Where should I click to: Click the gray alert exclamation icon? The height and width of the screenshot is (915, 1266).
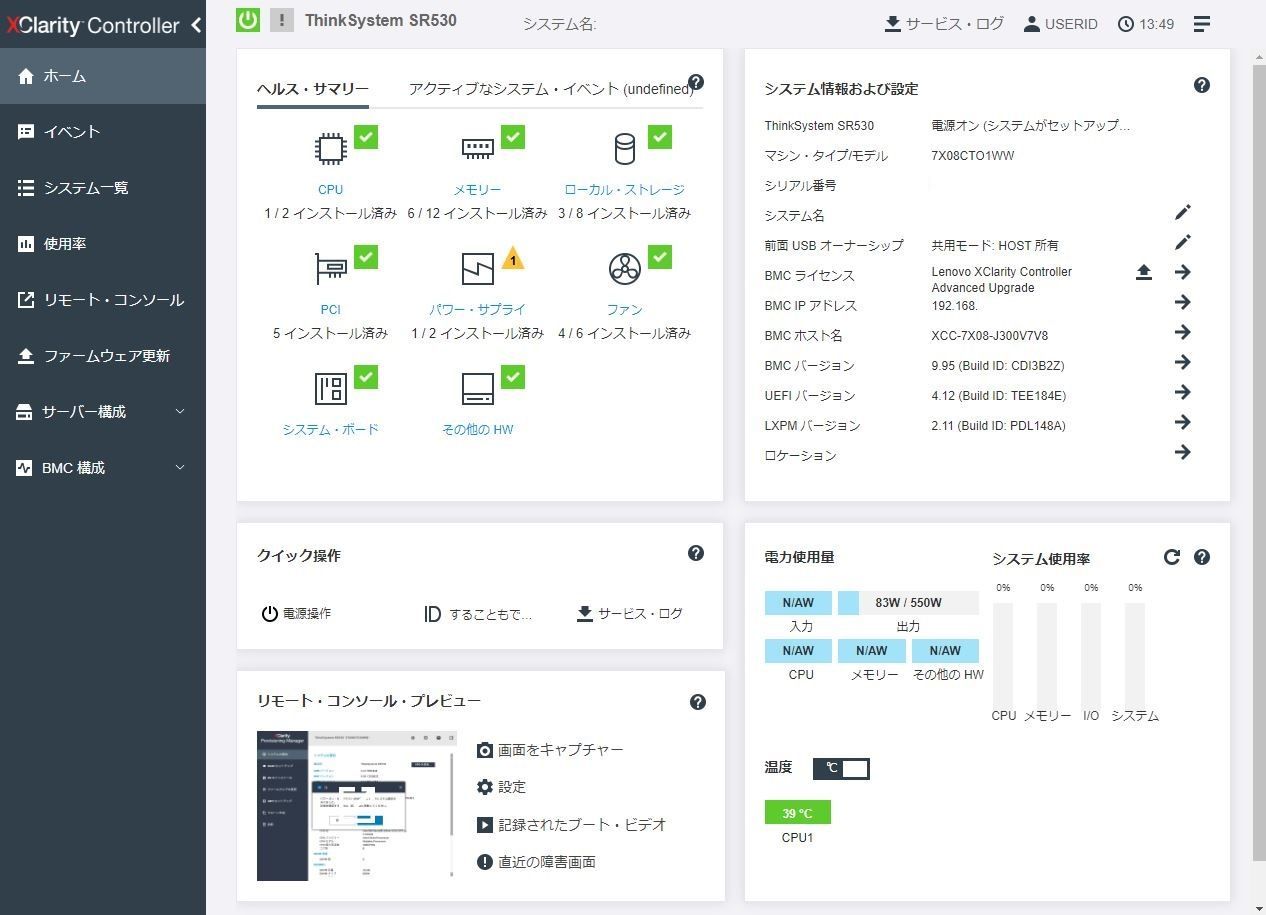pos(282,20)
